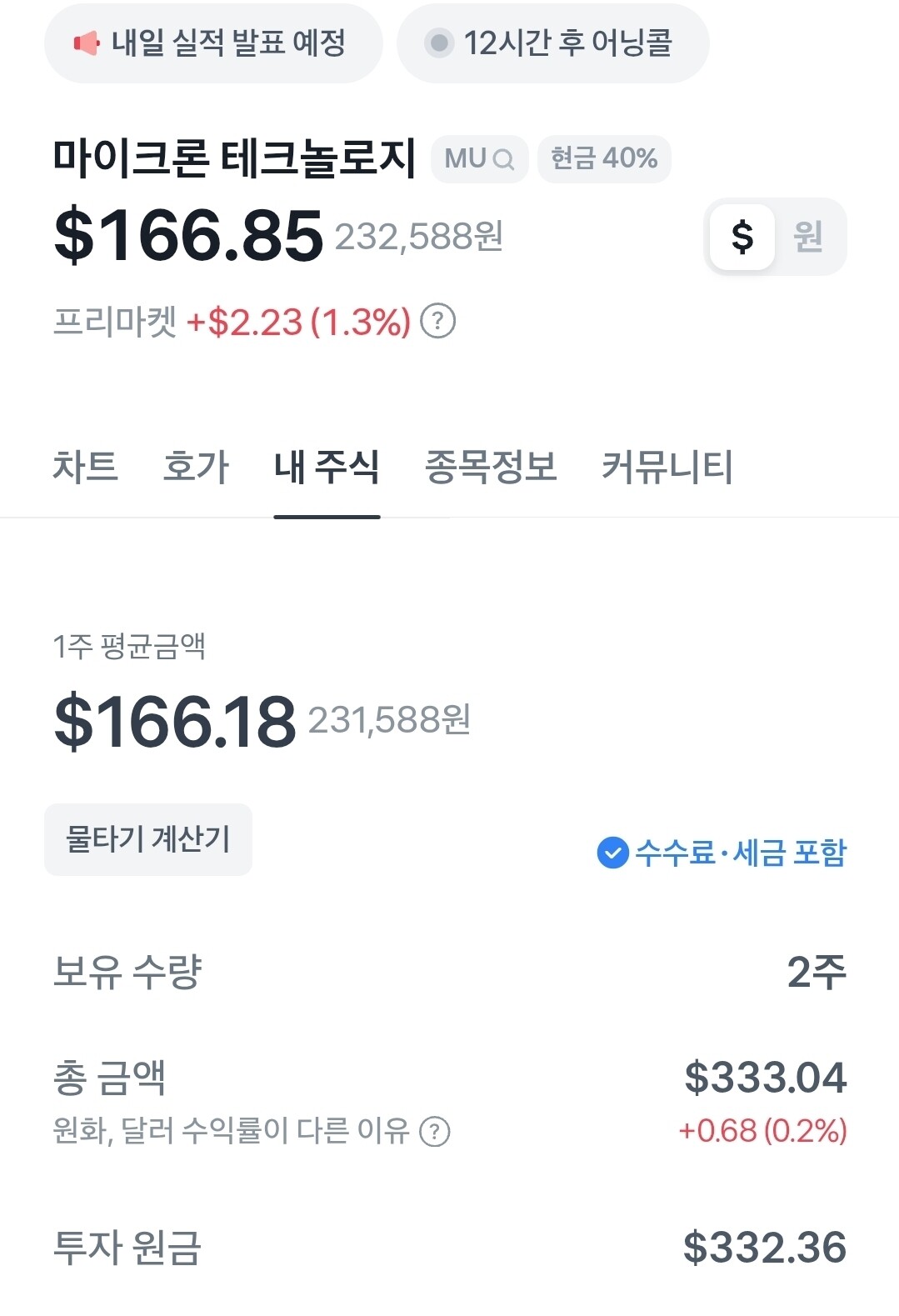Open the 물타기 계산기 button
The image size is (899, 1316).
tap(148, 839)
